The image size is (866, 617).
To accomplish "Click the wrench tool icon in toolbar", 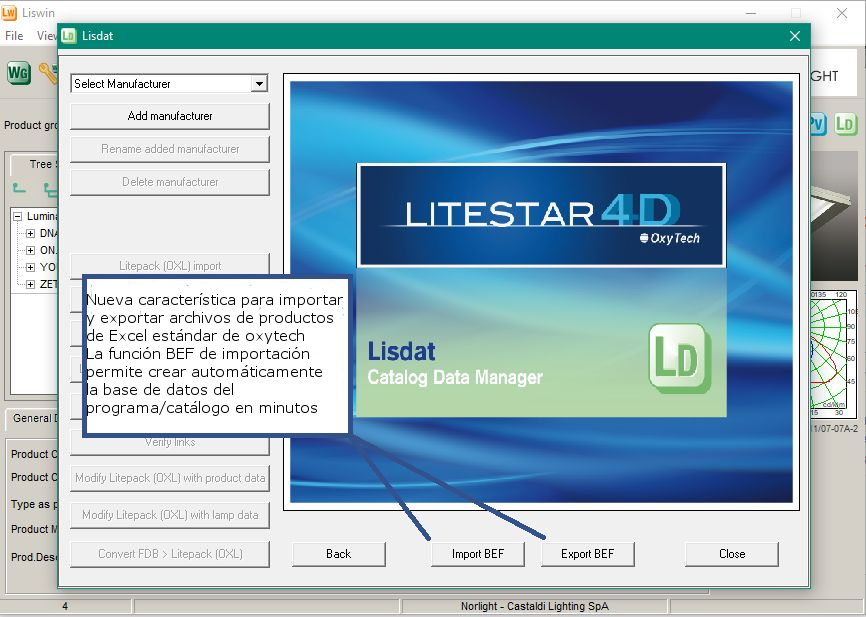I will [48, 73].
